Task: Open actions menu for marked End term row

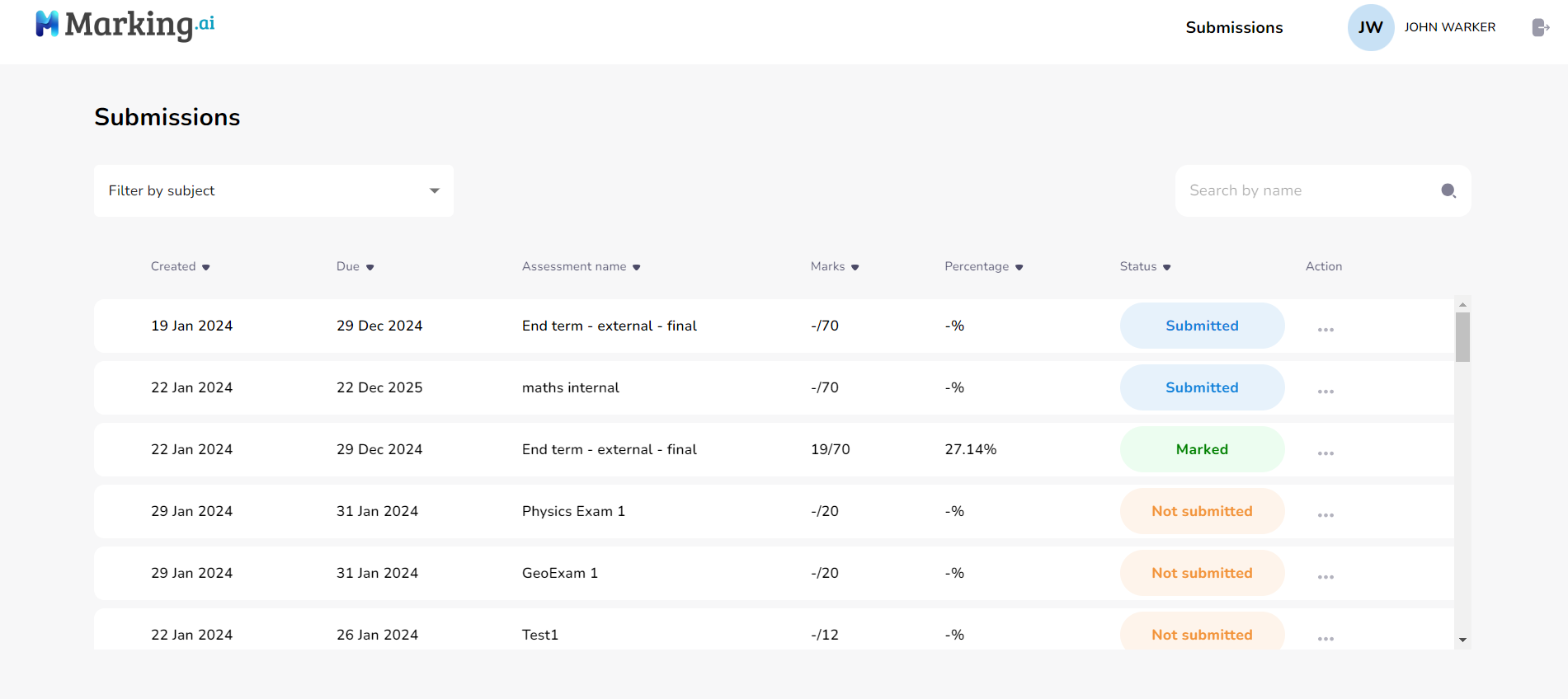Action: [1326, 453]
